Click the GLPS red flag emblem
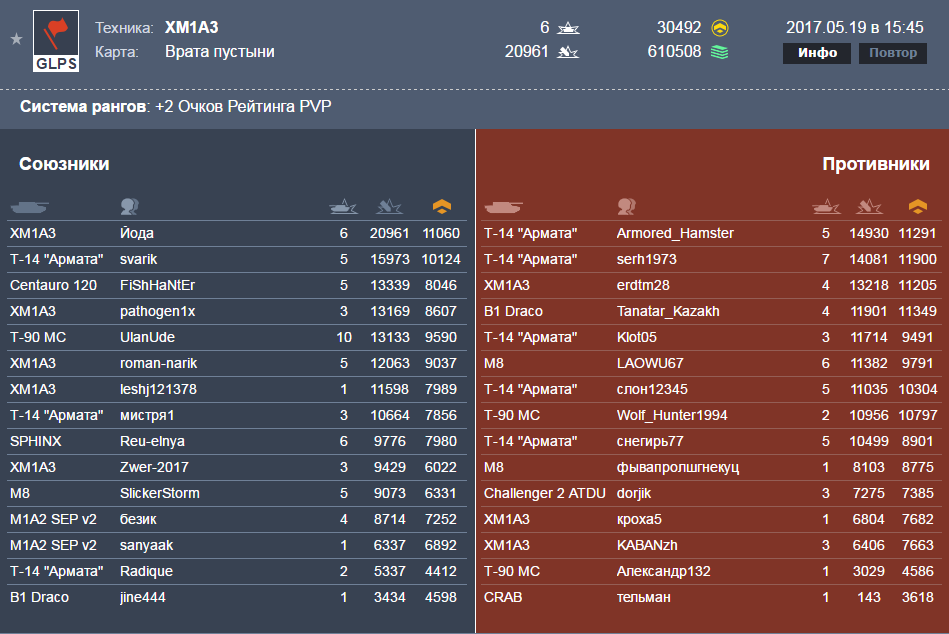The width and height of the screenshot is (949, 634). click(x=56, y=41)
